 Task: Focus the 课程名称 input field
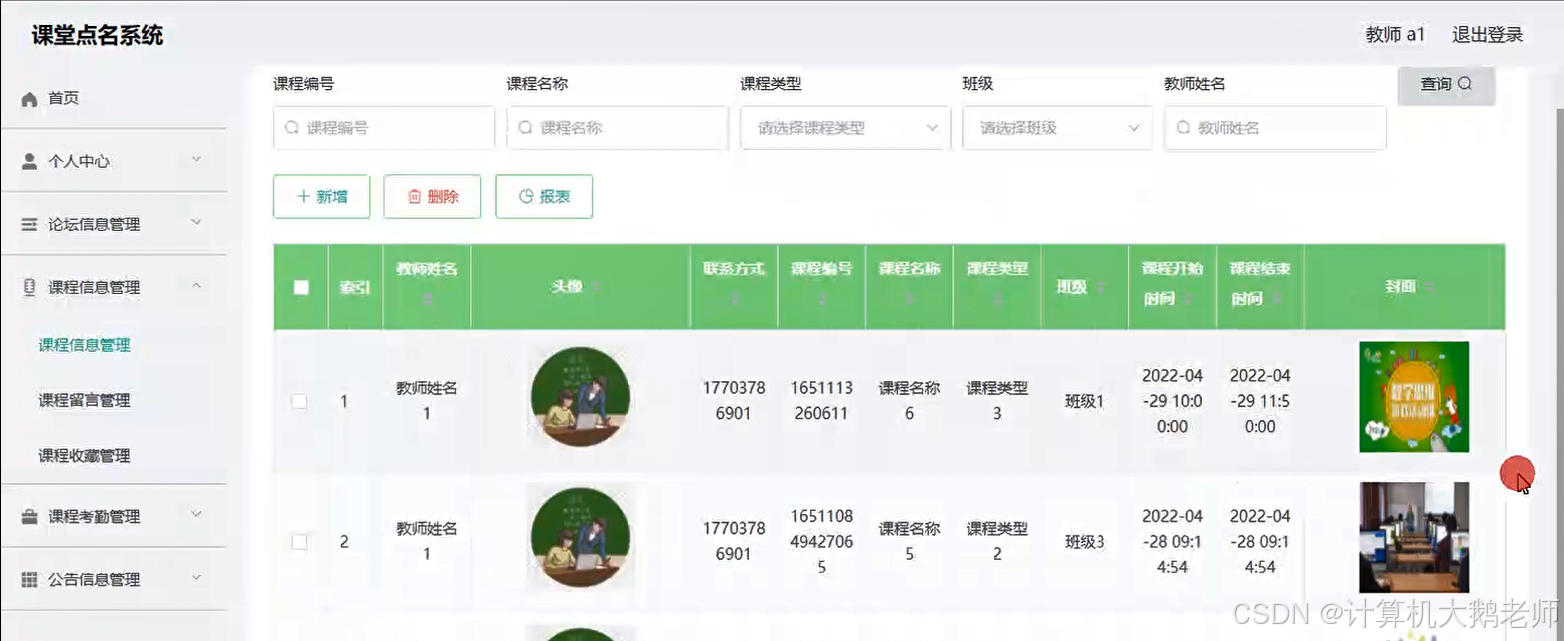tap(618, 128)
